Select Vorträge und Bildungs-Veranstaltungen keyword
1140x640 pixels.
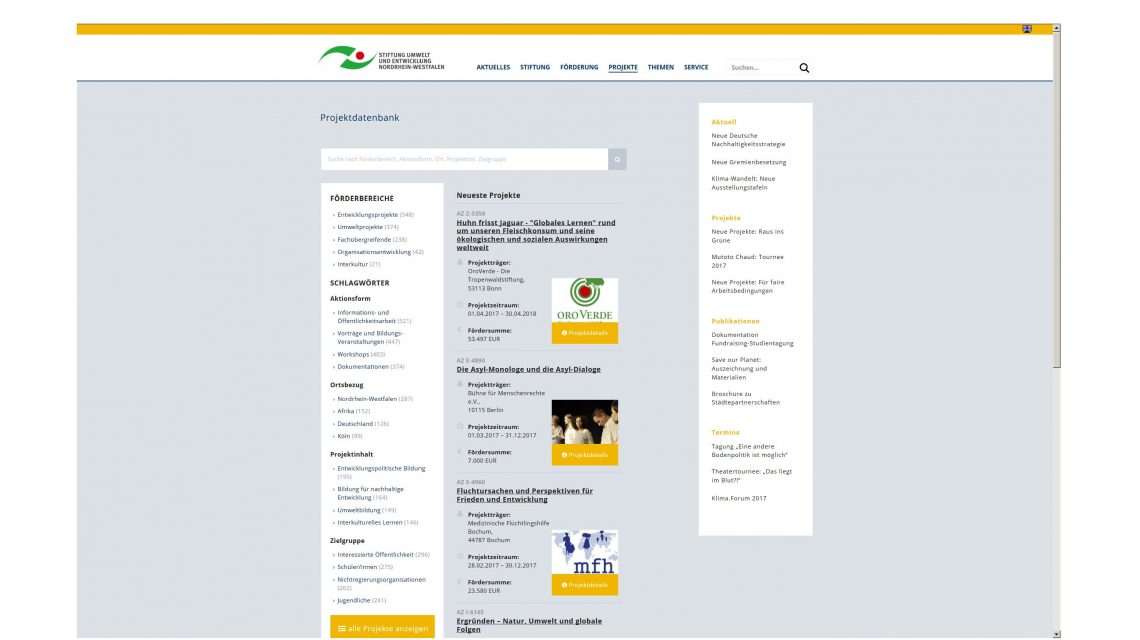point(369,337)
